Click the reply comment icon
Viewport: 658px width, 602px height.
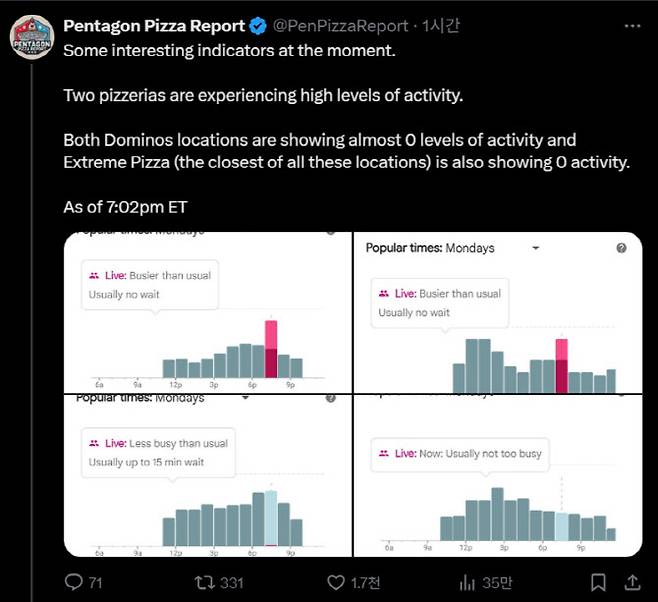[73, 581]
